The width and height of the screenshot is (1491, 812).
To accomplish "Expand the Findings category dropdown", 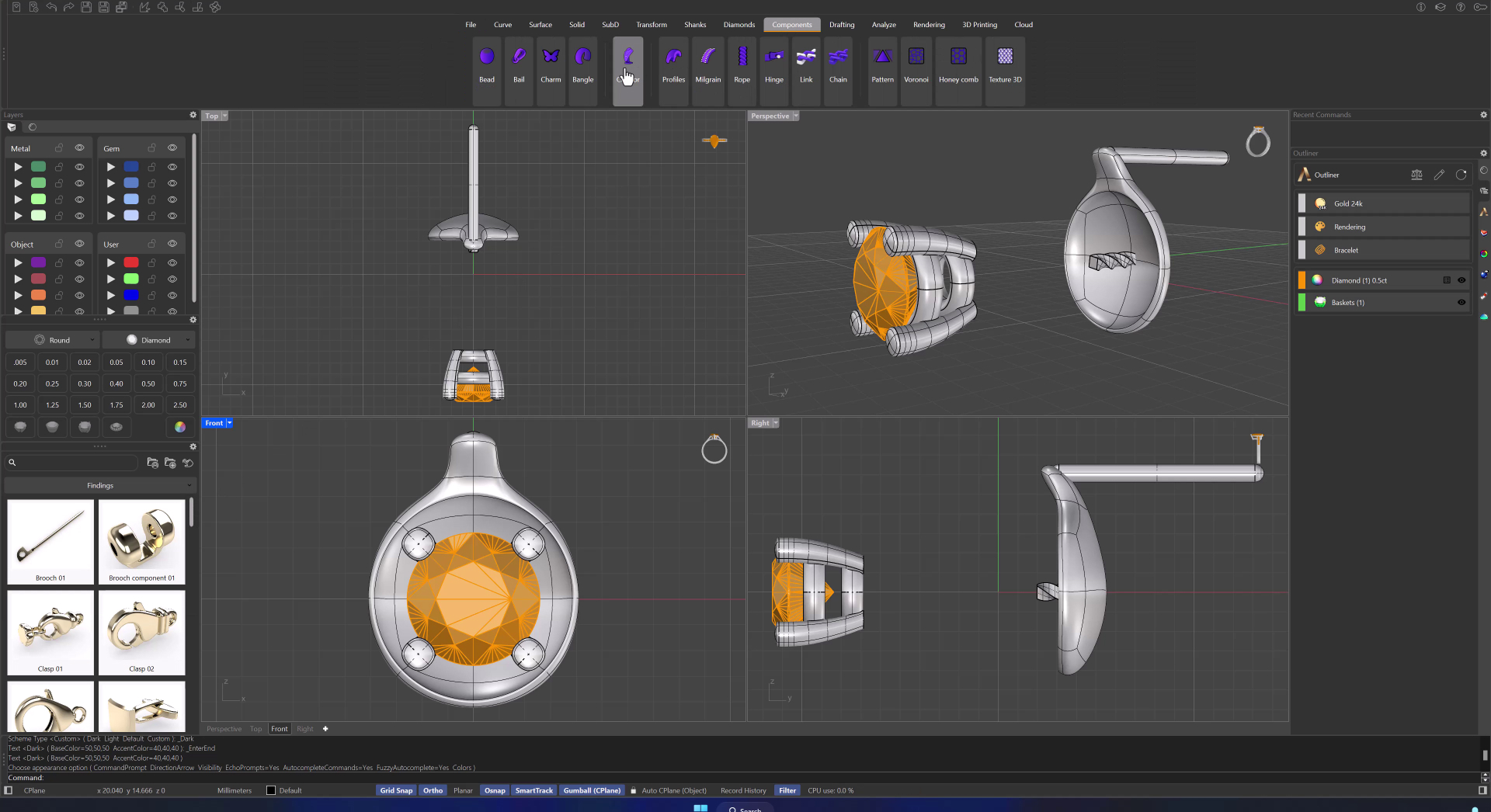I will point(100,485).
